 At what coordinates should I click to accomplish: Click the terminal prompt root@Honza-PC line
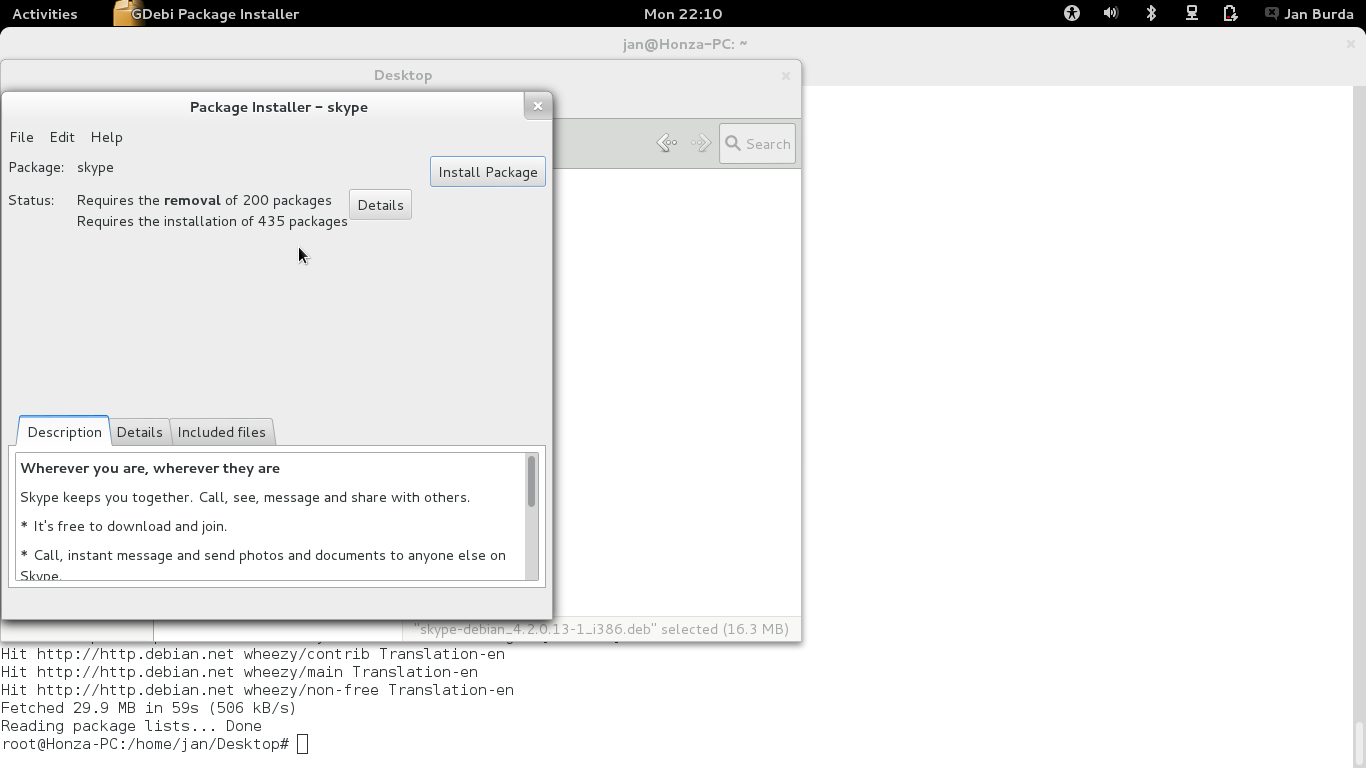[x=145, y=744]
